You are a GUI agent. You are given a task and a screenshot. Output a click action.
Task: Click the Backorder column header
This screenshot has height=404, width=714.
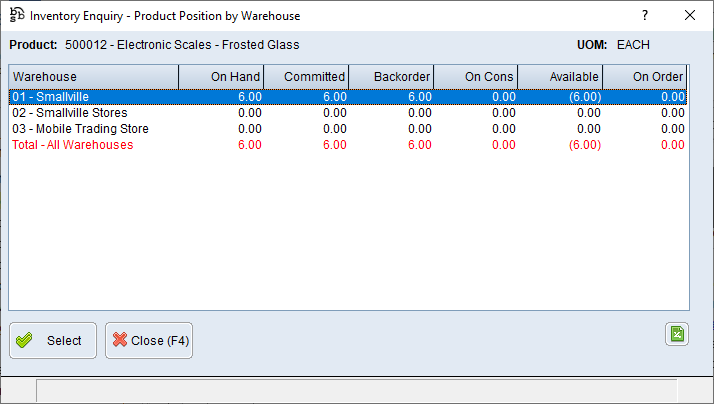(x=391, y=77)
